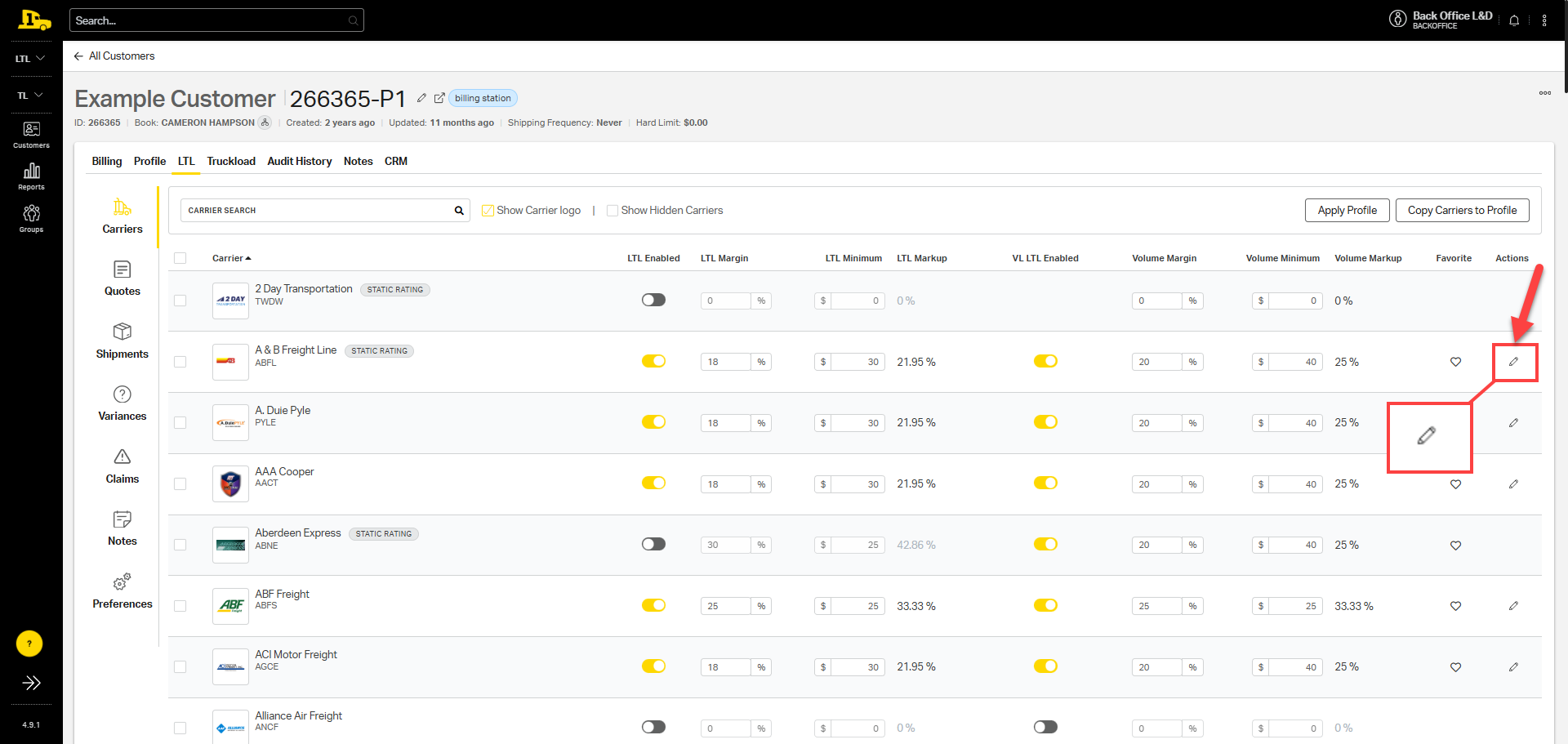
Task: Switch to the Truckload tab
Action: [x=231, y=161]
